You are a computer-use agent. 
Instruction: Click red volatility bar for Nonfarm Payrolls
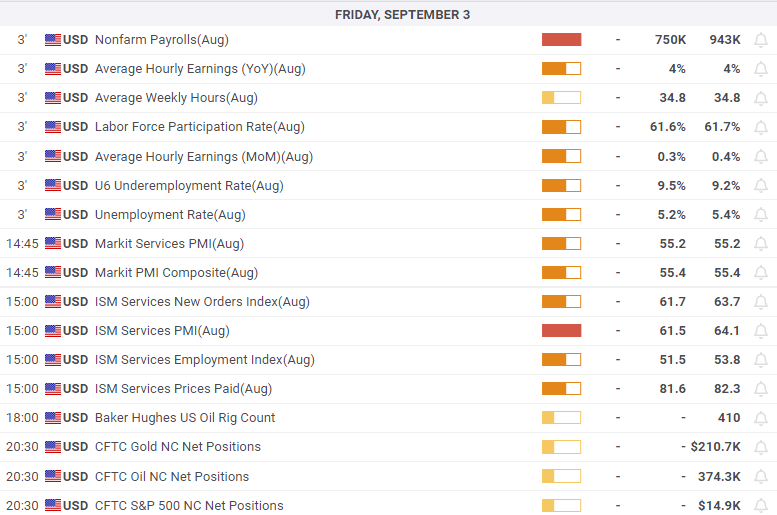561,40
